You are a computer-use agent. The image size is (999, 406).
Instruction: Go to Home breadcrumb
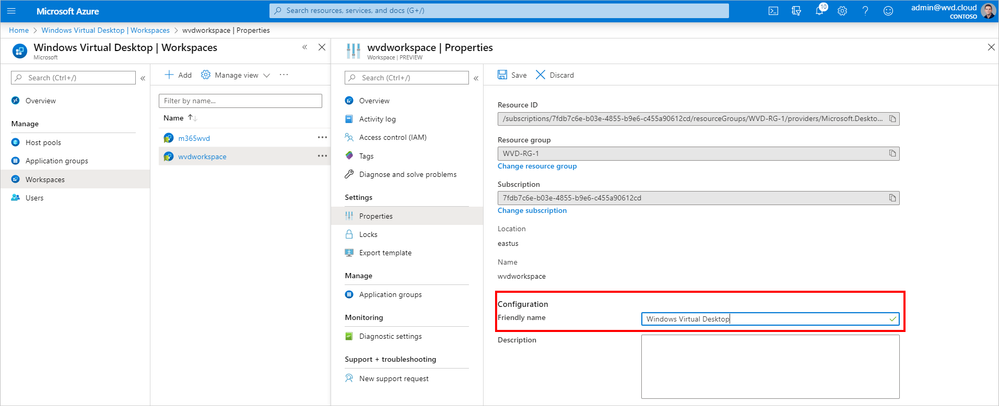click(x=18, y=30)
